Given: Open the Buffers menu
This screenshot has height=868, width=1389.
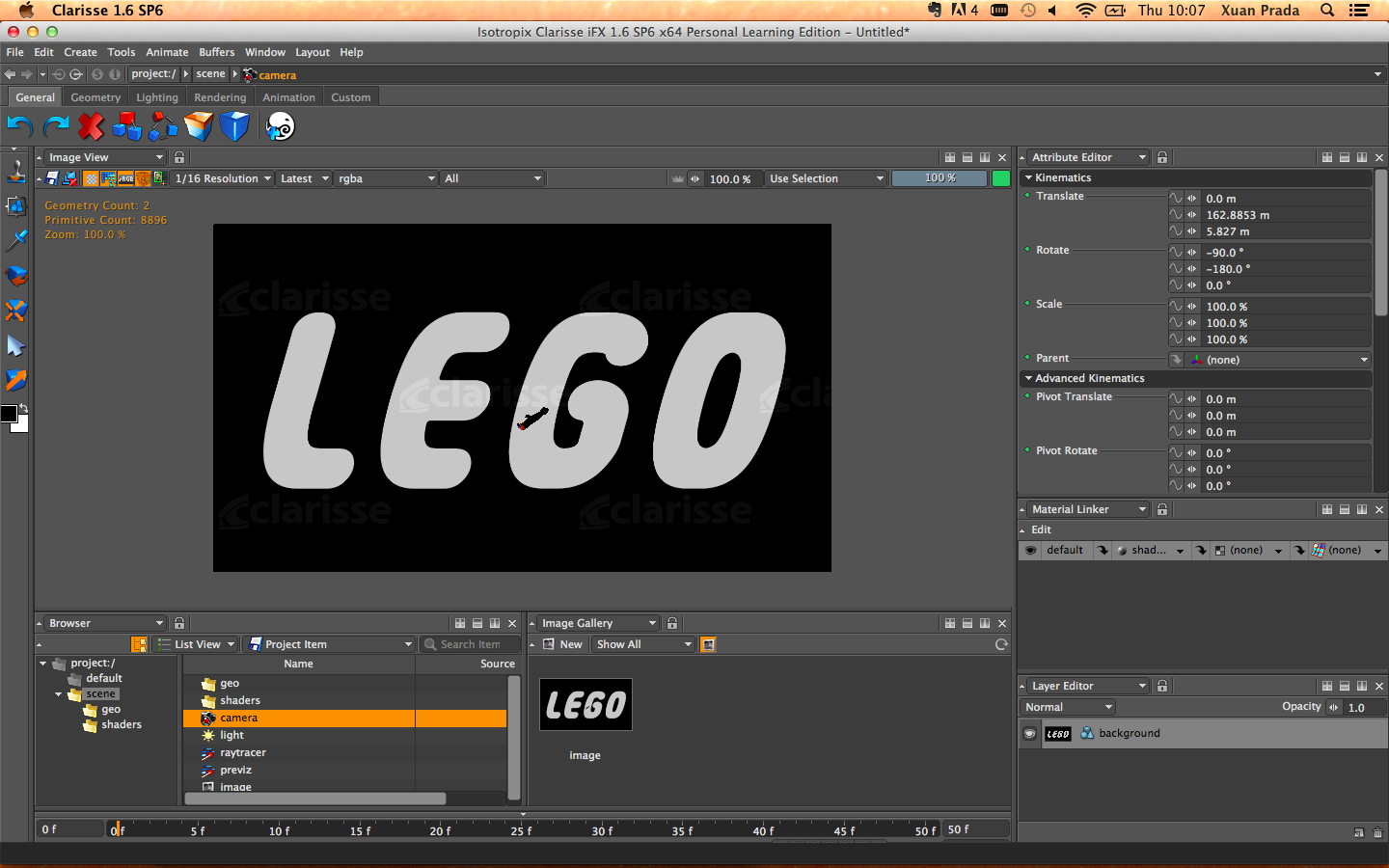Looking at the screenshot, I should click(x=217, y=52).
